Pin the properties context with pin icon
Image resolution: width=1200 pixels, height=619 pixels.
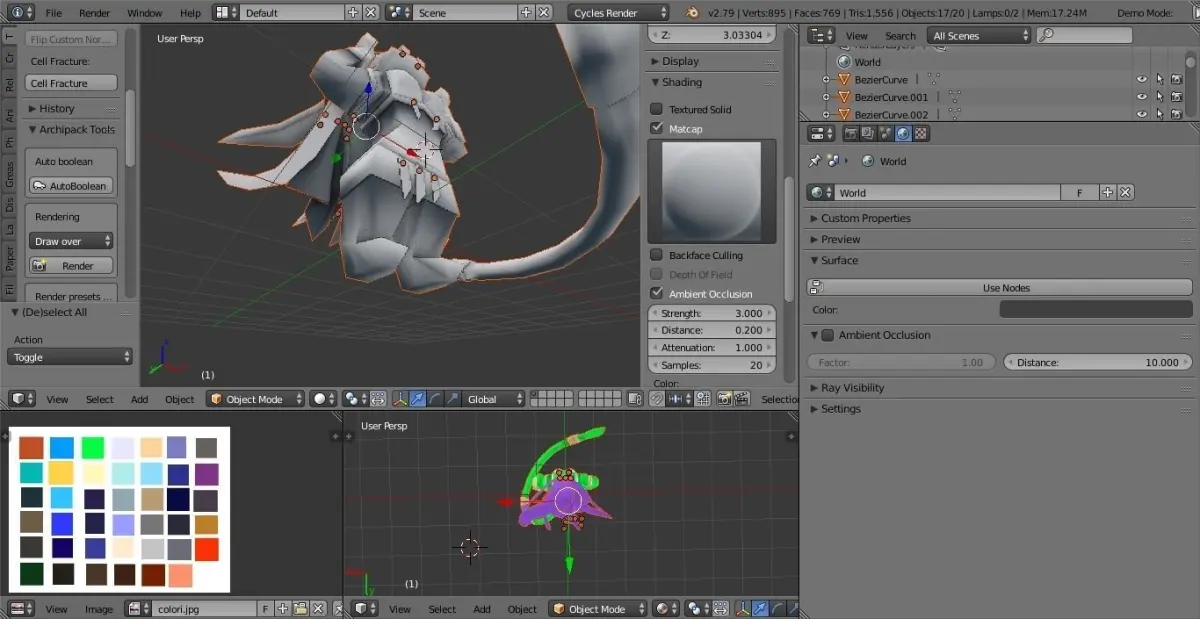click(x=815, y=161)
